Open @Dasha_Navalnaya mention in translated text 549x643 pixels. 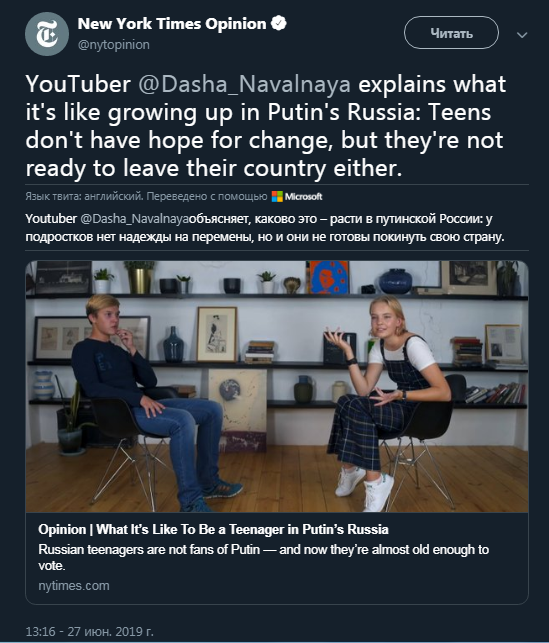pos(134,219)
